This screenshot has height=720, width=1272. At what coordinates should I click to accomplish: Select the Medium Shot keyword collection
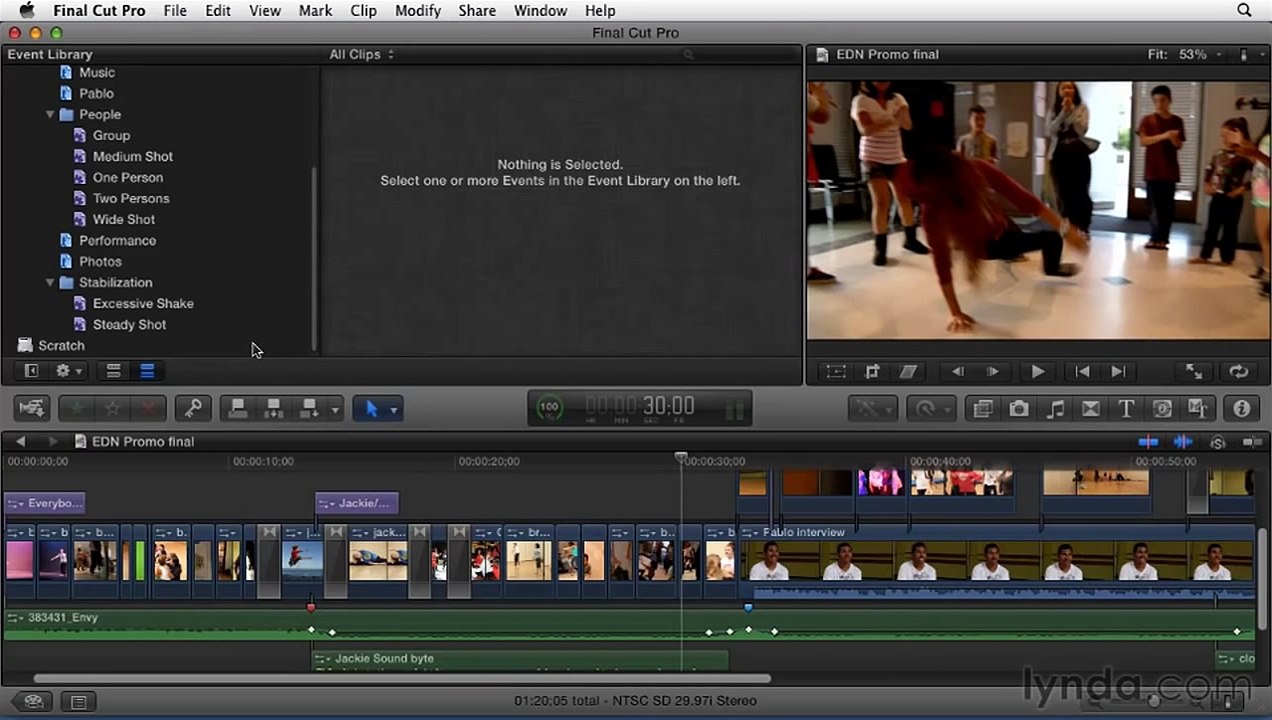tap(132, 156)
